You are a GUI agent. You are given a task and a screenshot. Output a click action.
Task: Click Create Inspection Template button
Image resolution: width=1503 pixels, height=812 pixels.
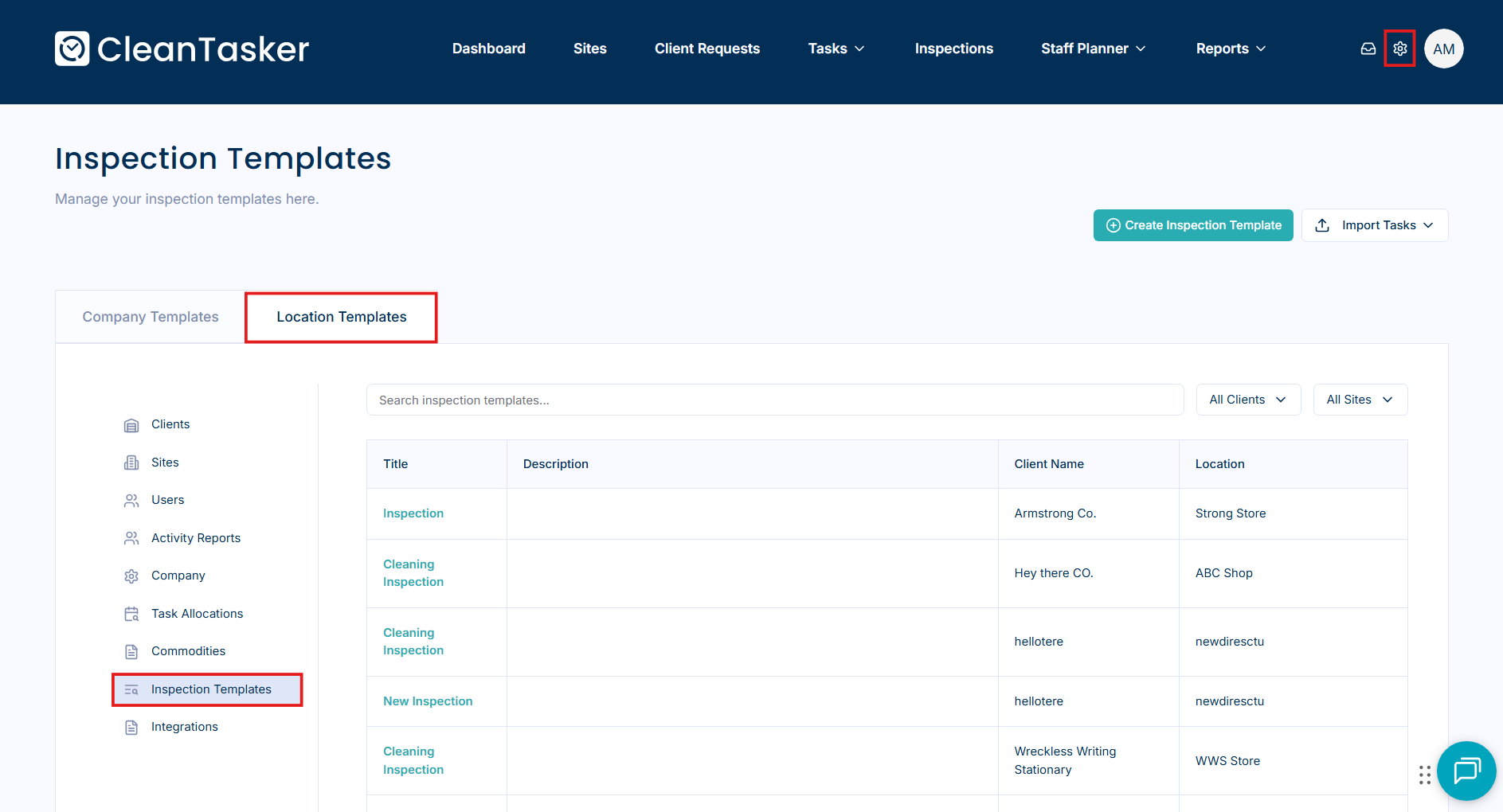1192,225
